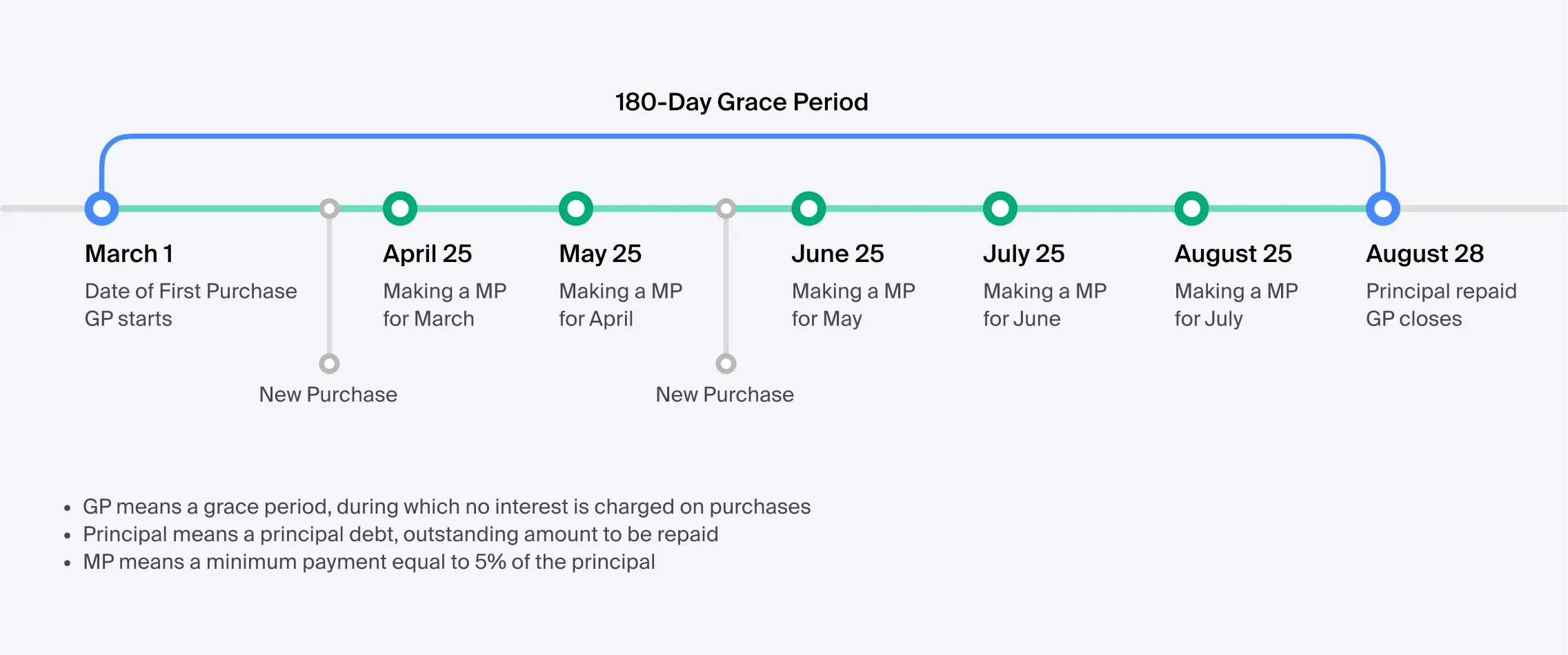Click the August 28 date label
The height and width of the screenshot is (655, 1568).
(1425, 254)
